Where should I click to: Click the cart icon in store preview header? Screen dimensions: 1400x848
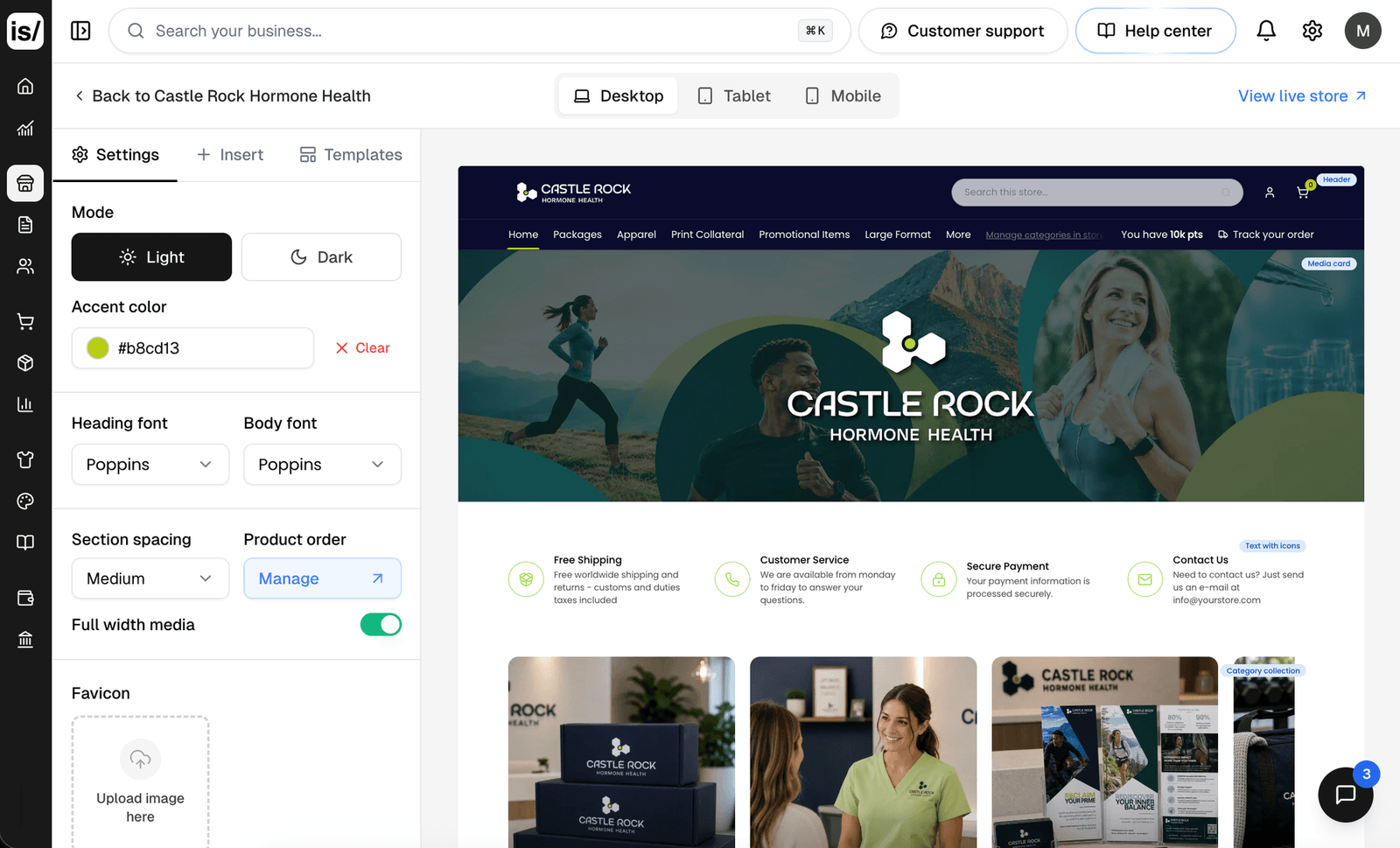(x=1303, y=193)
